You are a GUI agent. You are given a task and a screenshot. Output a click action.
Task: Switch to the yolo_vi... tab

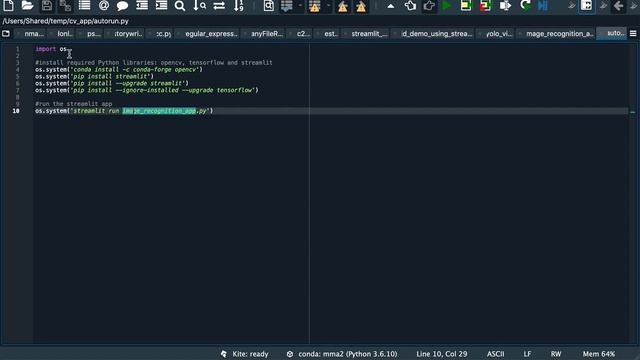click(x=498, y=33)
